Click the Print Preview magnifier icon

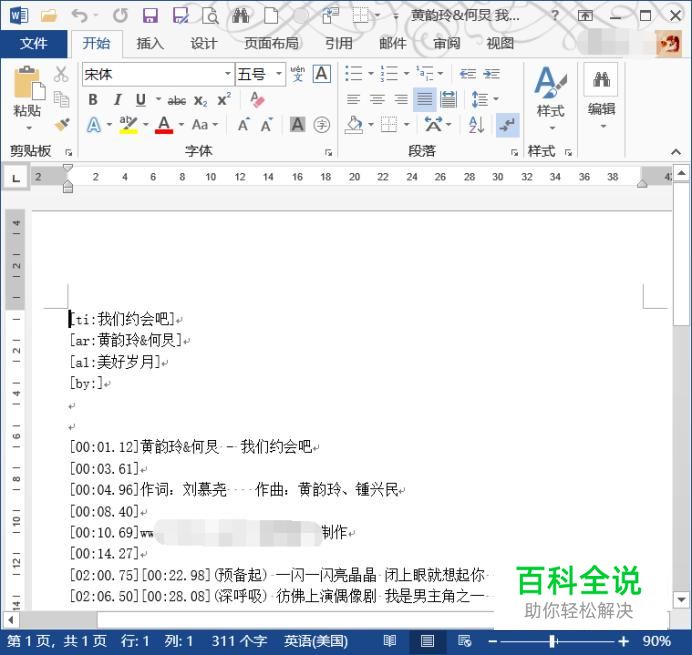point(210,16)
